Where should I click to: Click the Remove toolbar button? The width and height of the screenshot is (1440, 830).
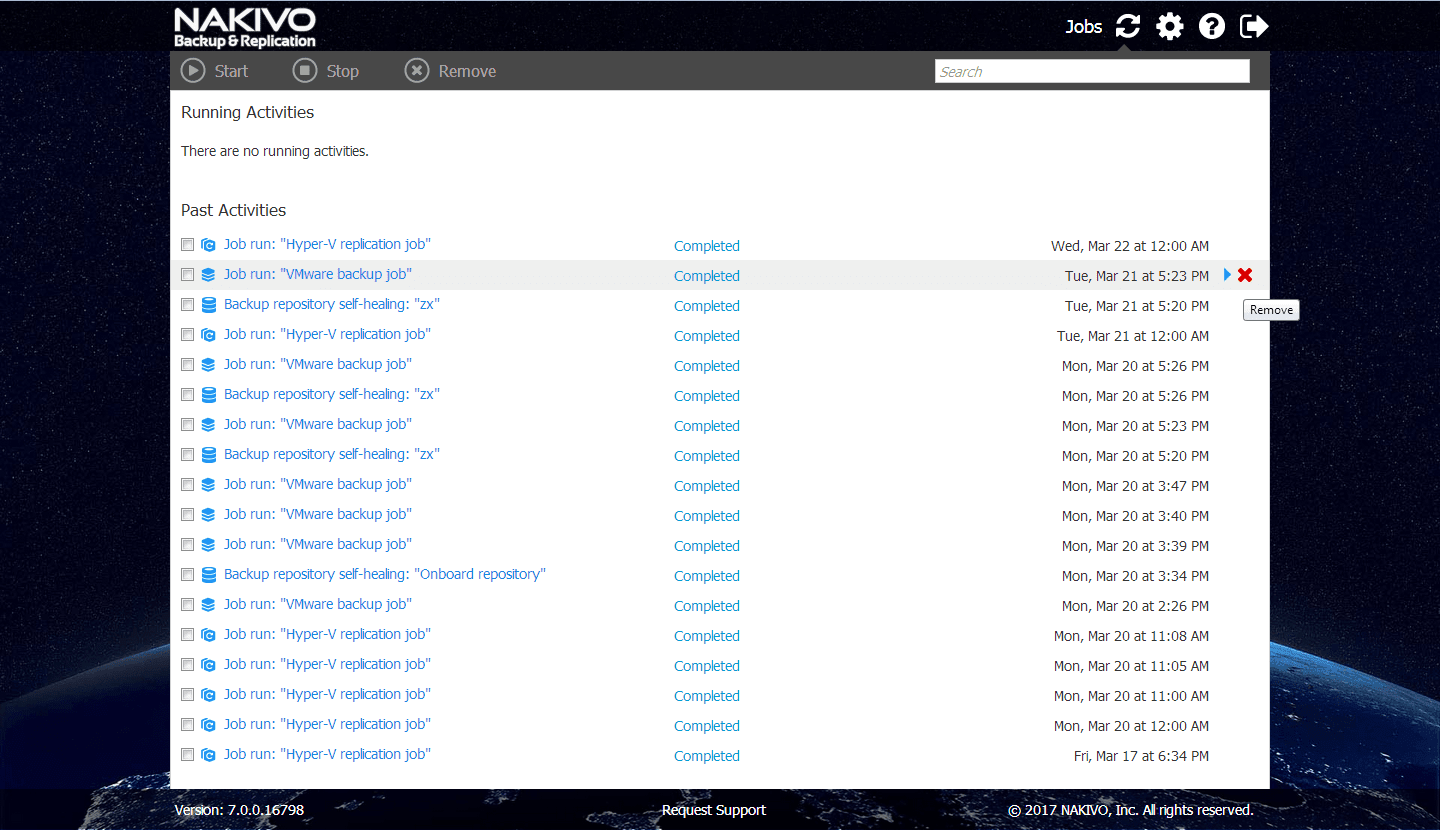click(x=450, y=71)
